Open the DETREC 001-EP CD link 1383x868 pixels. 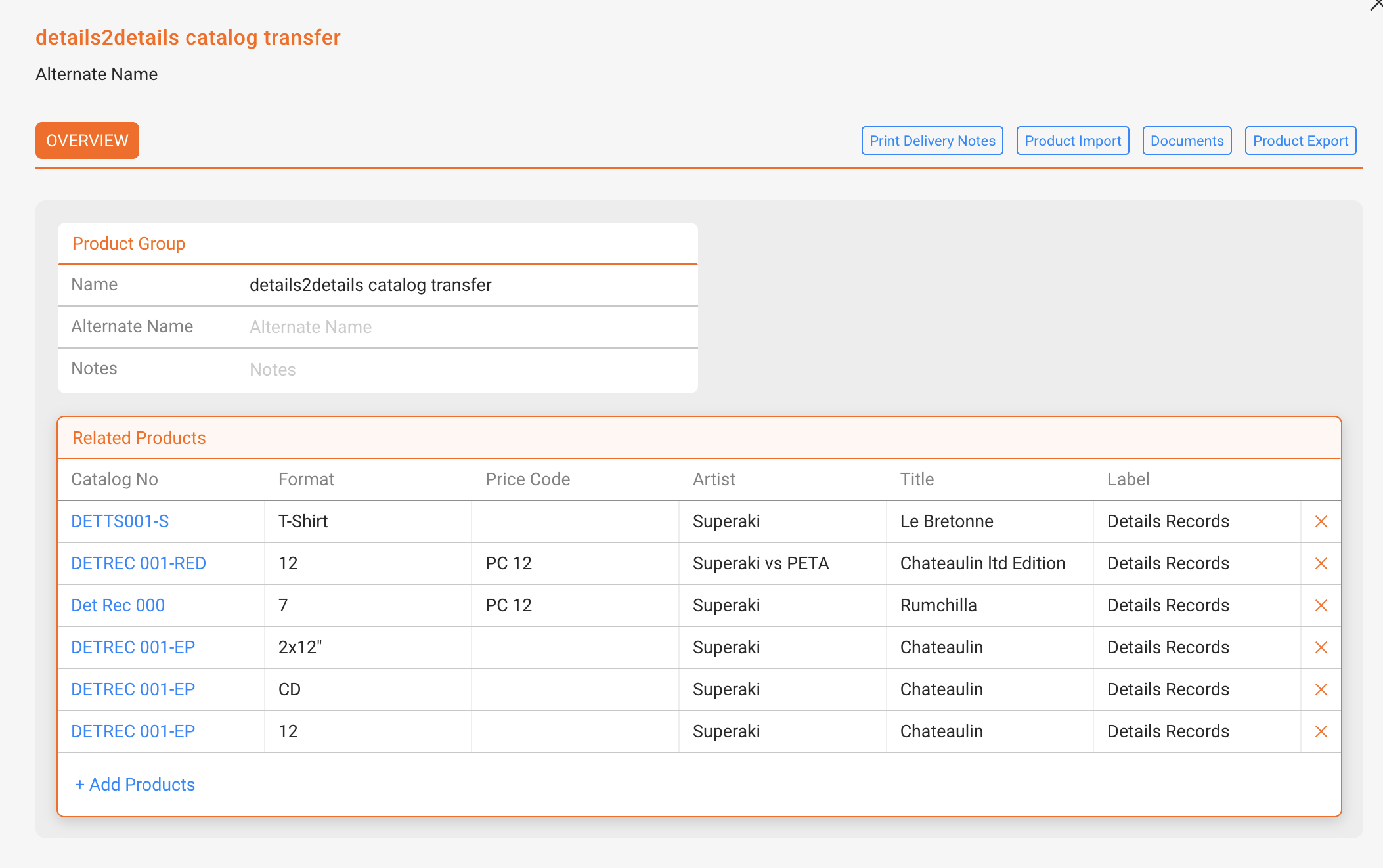tap(133, 689)
